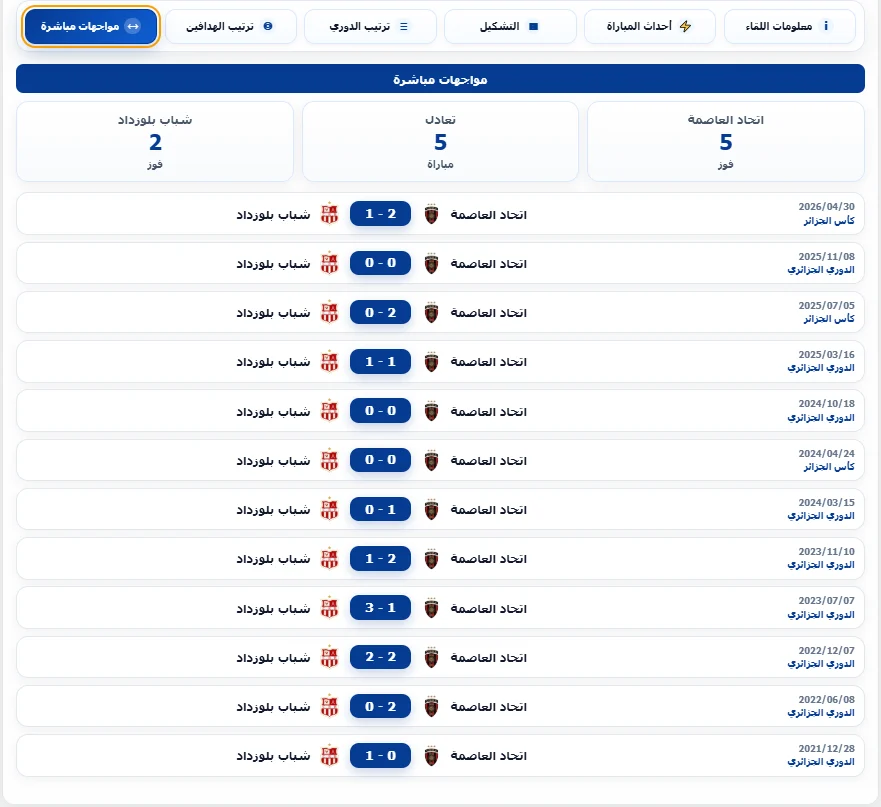Open الدوري الجزائري link dated 2023/11/10
881x807 pixels.
coord(821,565)
